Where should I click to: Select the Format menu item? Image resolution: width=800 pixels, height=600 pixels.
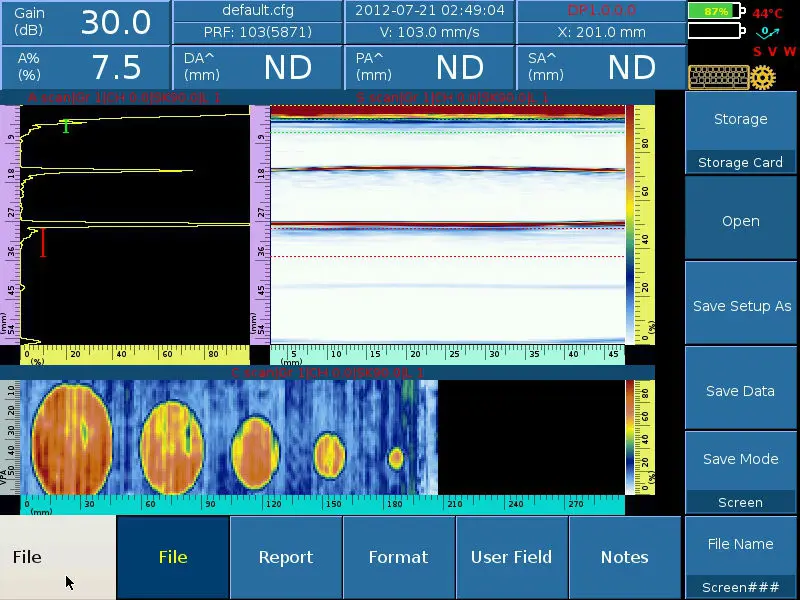399,557
